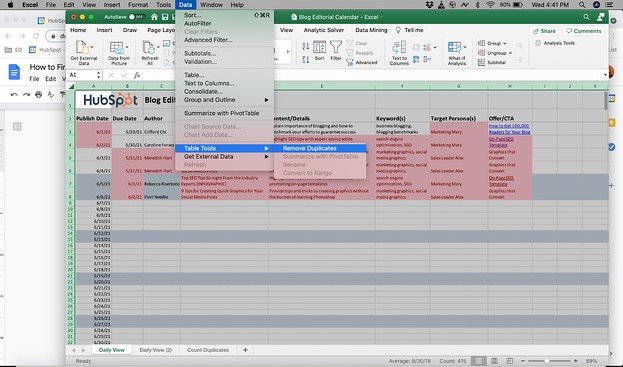Switch to Count Duplicates sheet tab
Image resolution: width=623 pixels, height=367 pixels.
tap(208, 350)
